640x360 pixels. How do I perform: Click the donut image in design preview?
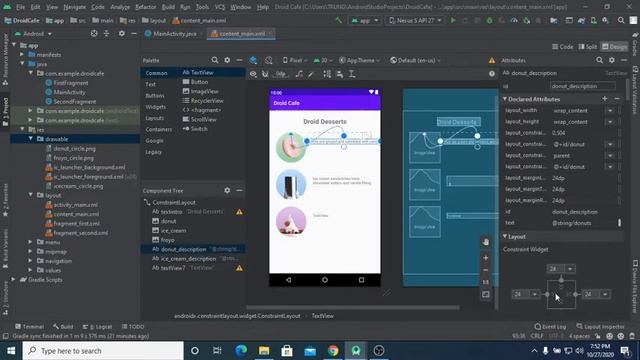coord(291,147)
